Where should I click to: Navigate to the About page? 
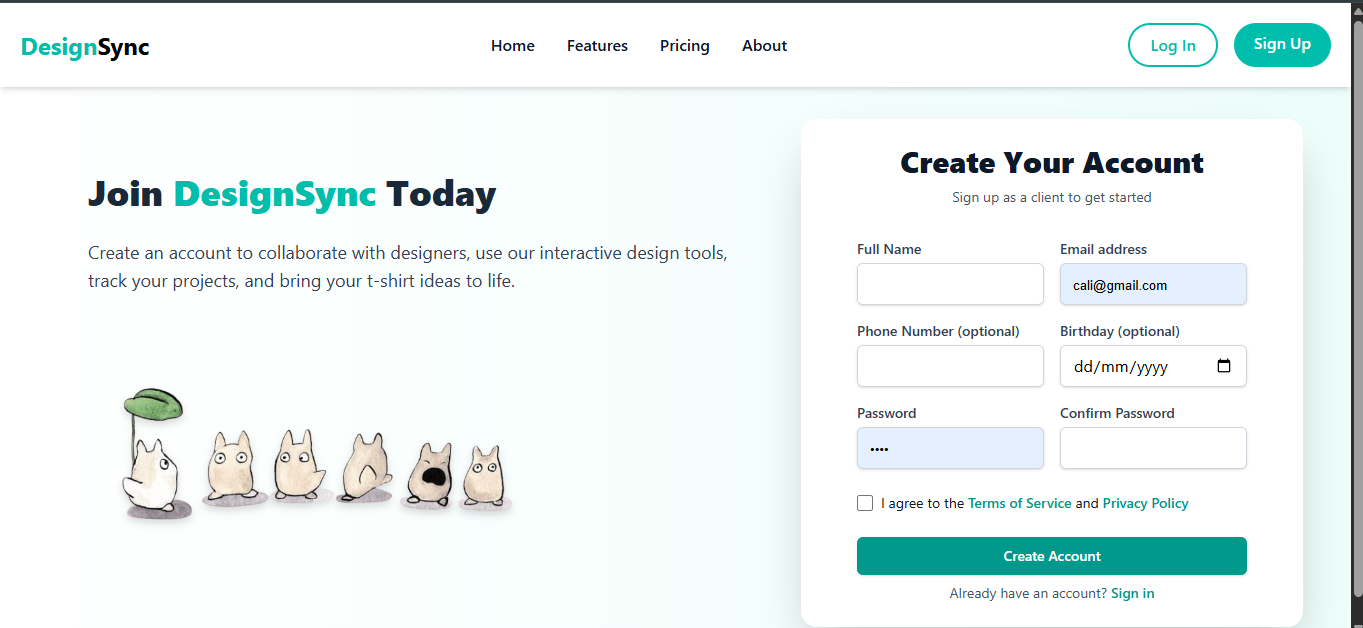tap(764, 46)
